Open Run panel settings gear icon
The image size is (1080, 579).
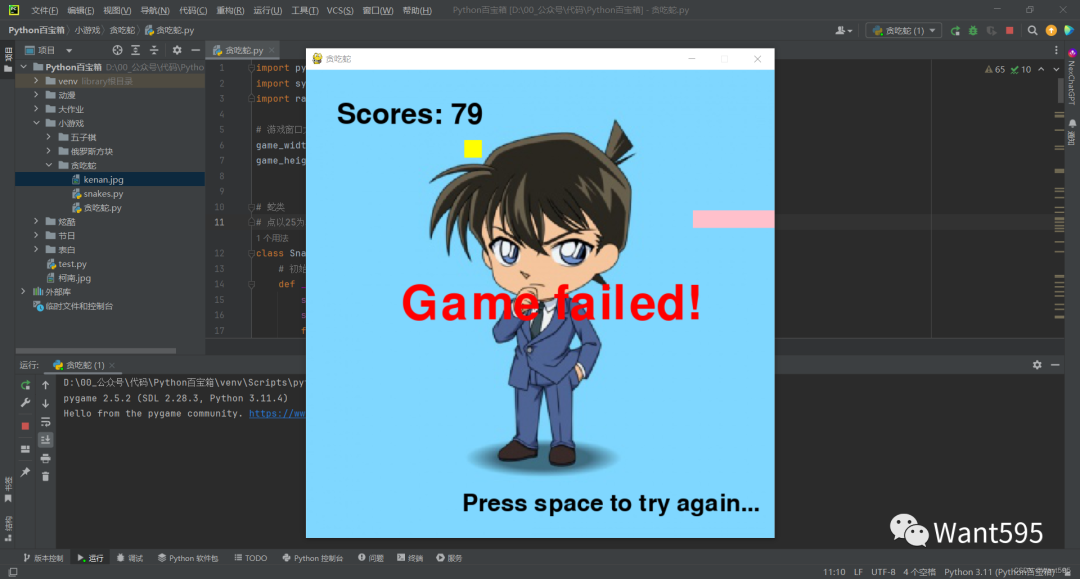[x=1037, y=365]
